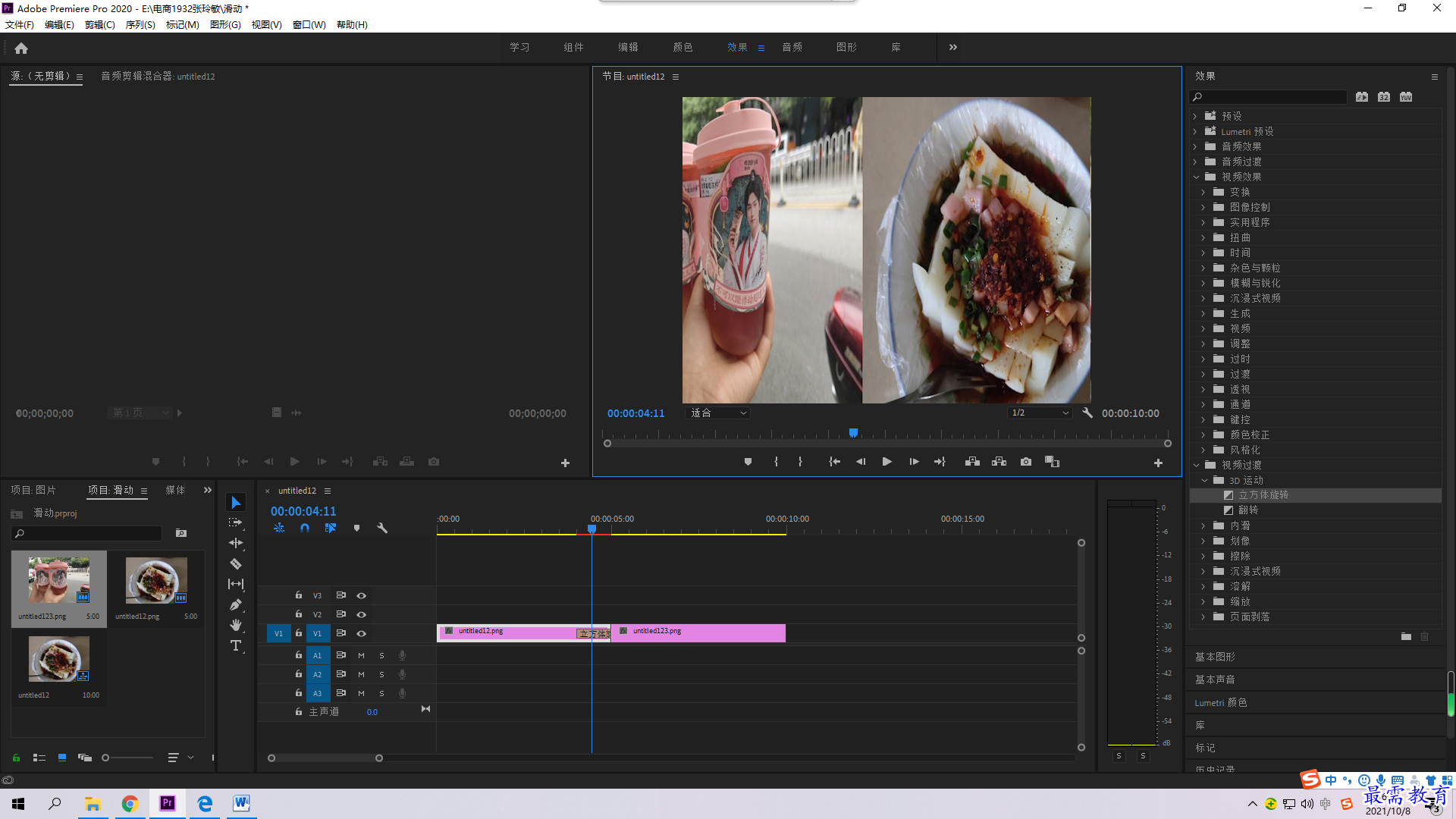This screenshot has width=1456, height=819.
Task: Play the program monitor sequence
Action: pyautogui.click(x=887, y=462)
